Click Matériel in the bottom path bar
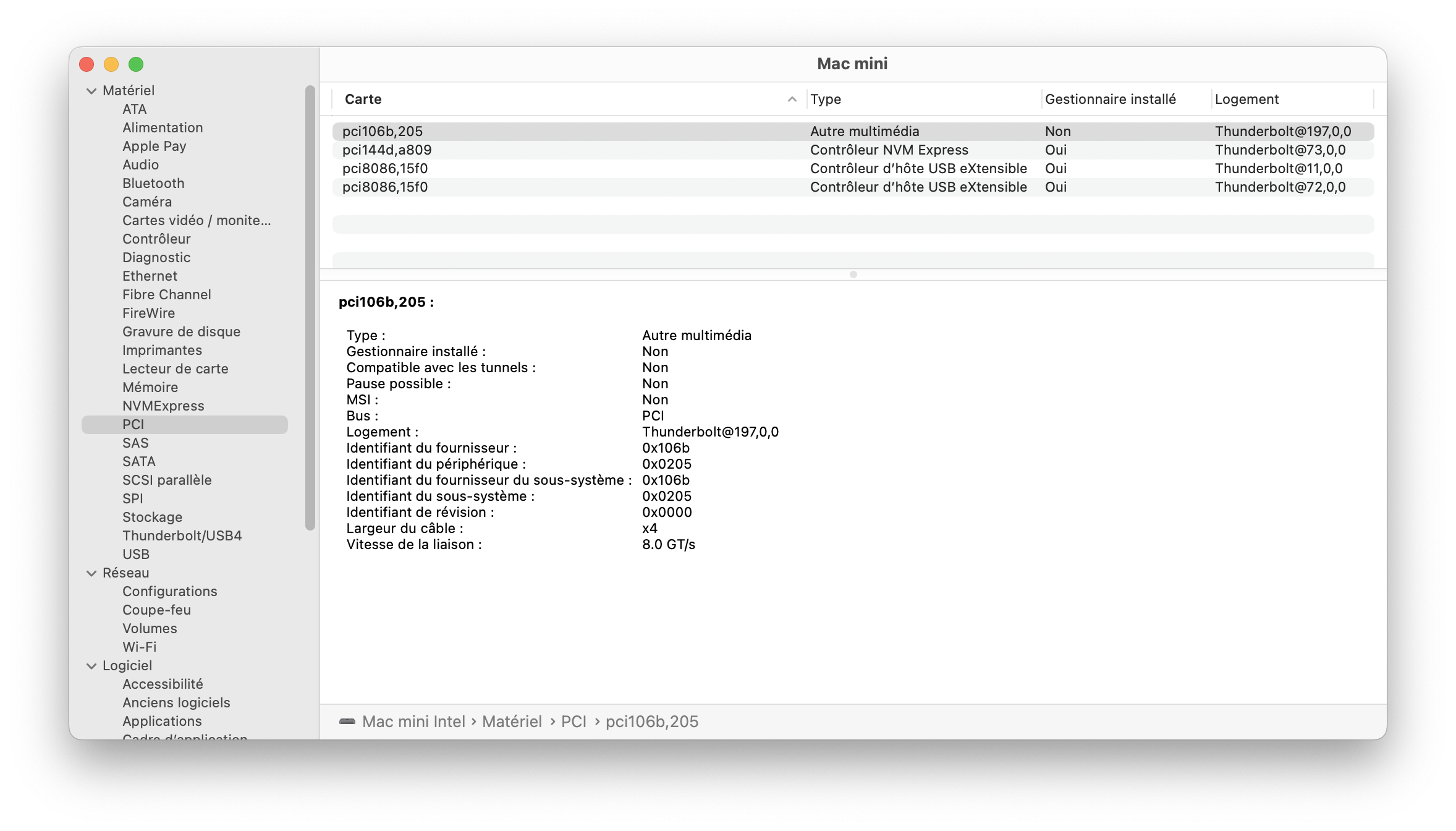Screen dimensions: 1456x831 coord(512,722)
